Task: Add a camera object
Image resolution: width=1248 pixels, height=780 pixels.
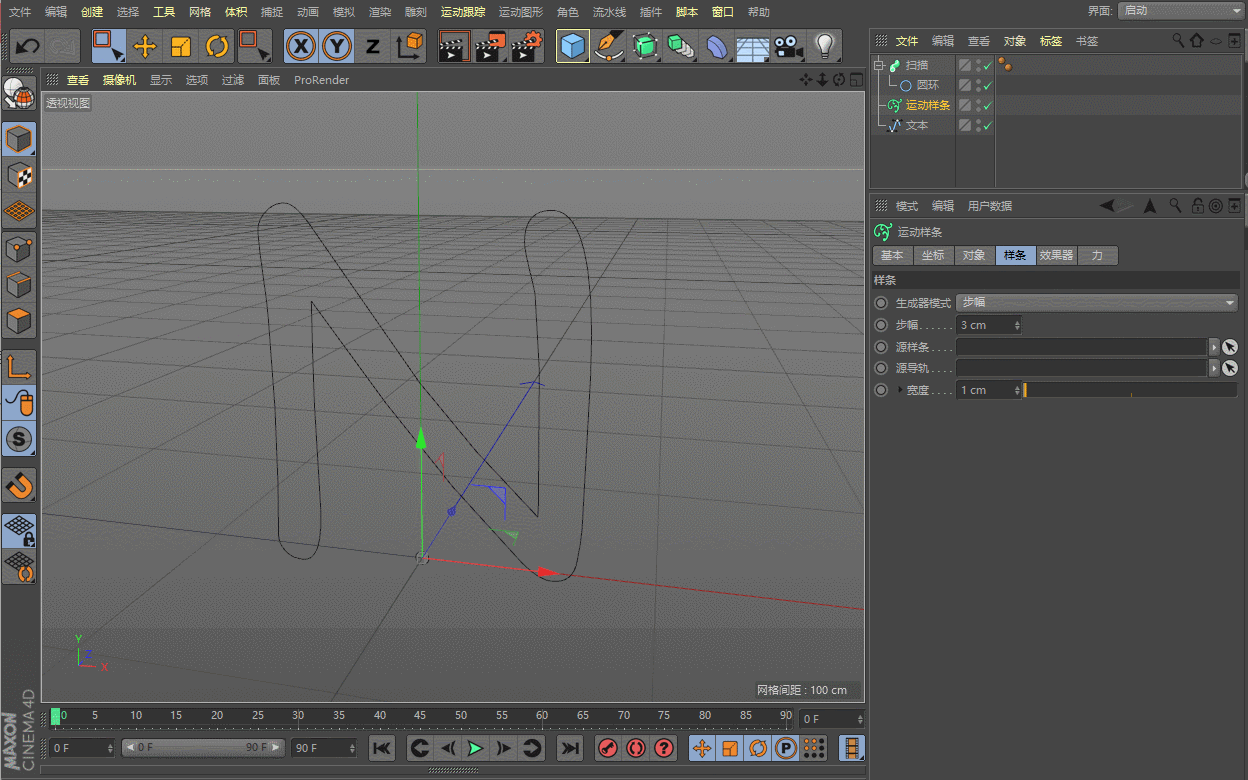Action: [789, 46]
